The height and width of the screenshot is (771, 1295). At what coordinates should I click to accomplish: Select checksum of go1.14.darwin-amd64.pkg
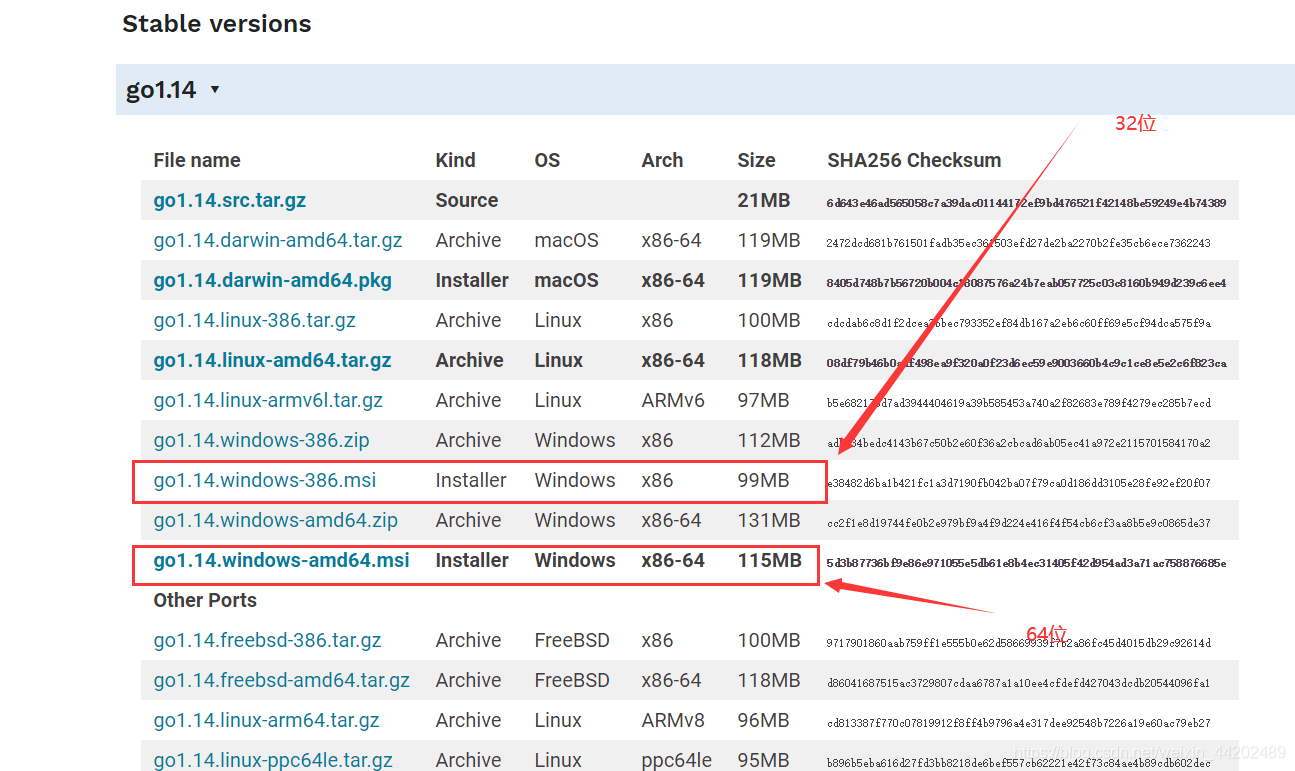coord(1026,283)
